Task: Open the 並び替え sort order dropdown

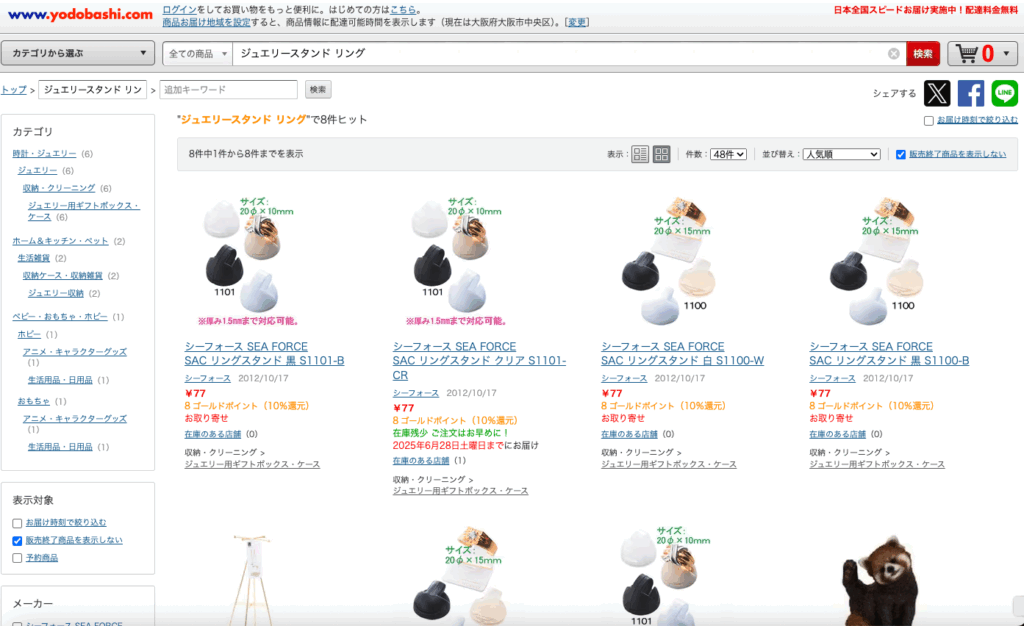Action: pyautogui.click(x=841, y=155)
